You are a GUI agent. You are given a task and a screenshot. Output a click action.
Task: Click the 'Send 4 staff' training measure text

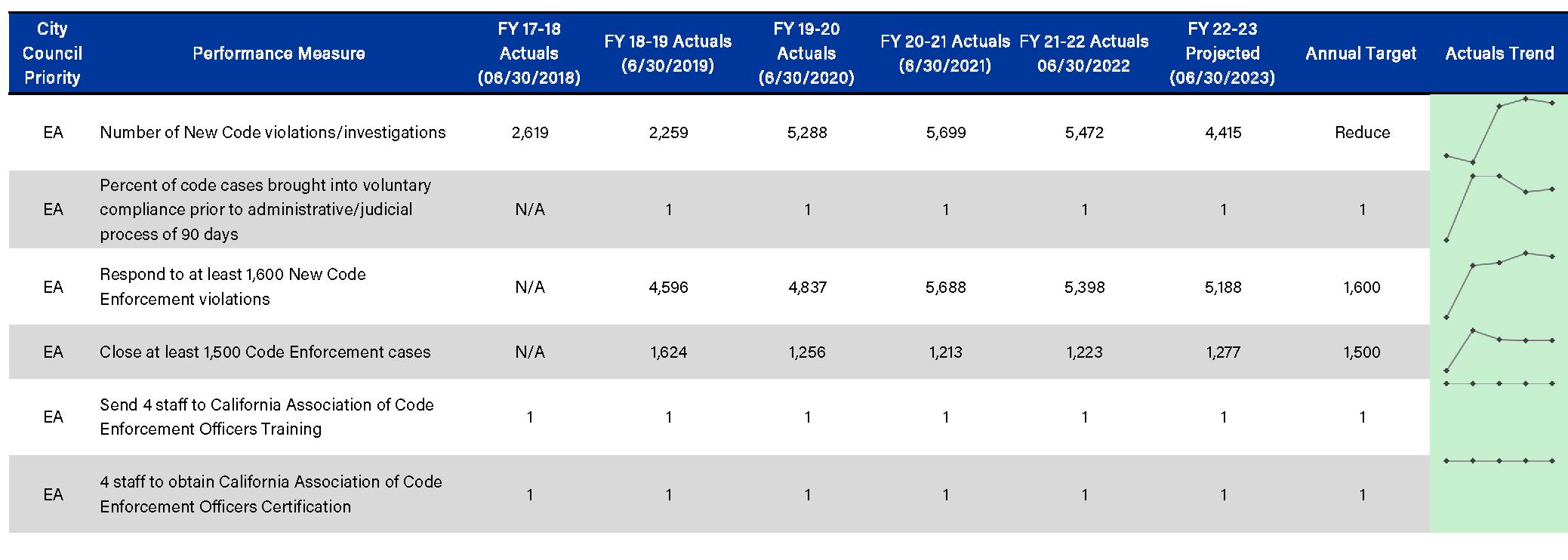(266, 417)
